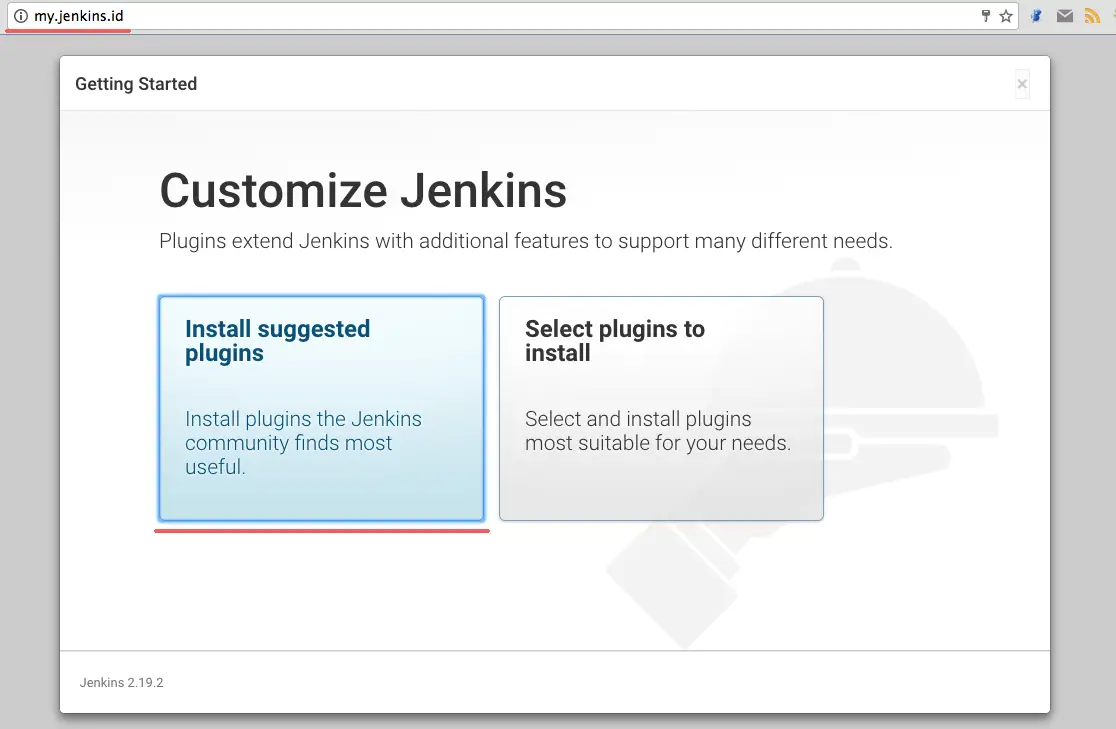Click the Customize Jenkins heading

click(363, 191)
